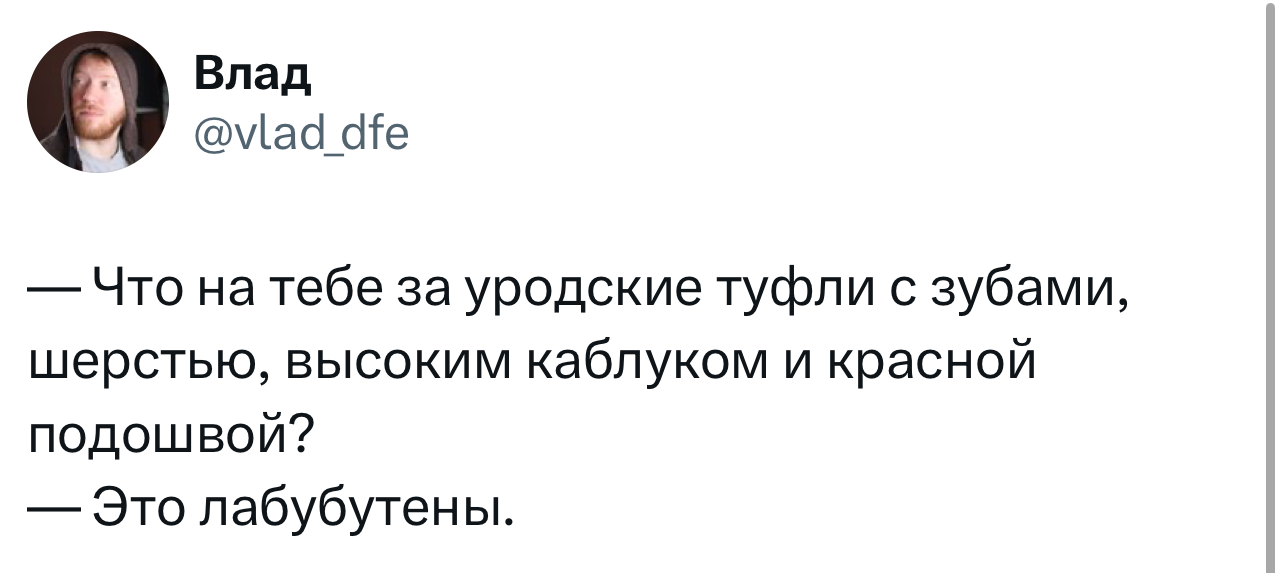Open Влад's profile avatar photo
The width and height of the screenshot is (1284, 573).
click(98, 102)
